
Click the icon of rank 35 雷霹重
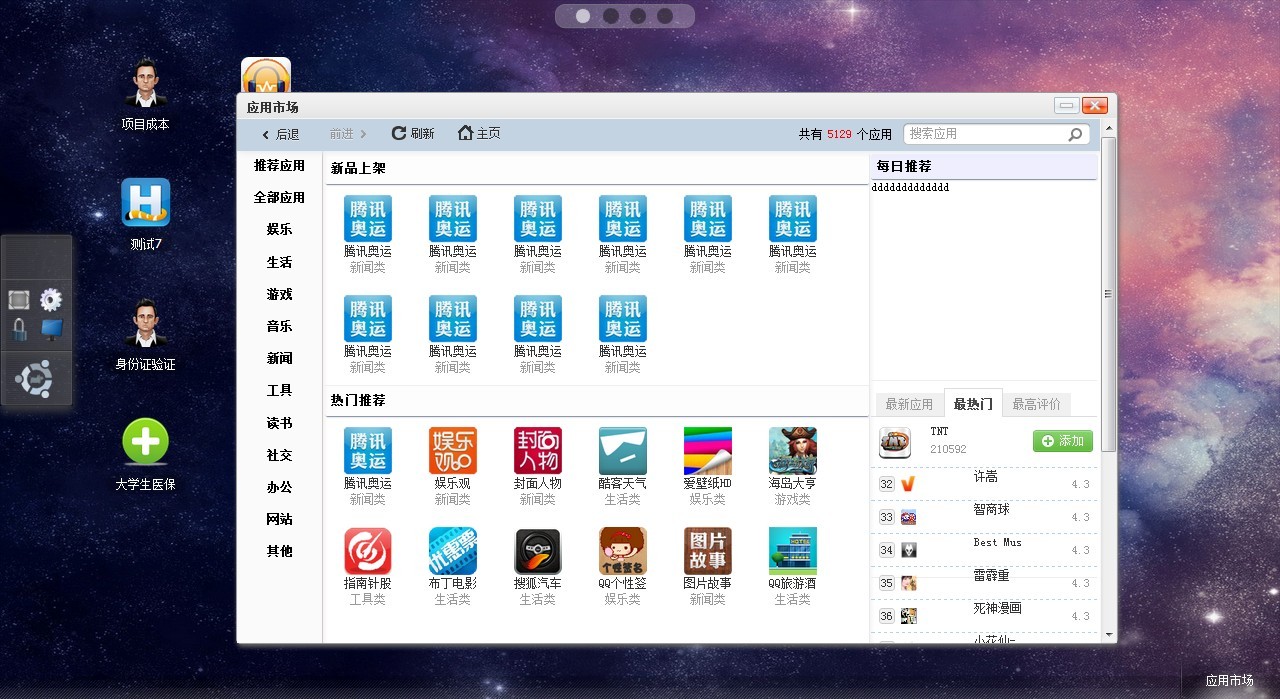(x=908, y=583)
